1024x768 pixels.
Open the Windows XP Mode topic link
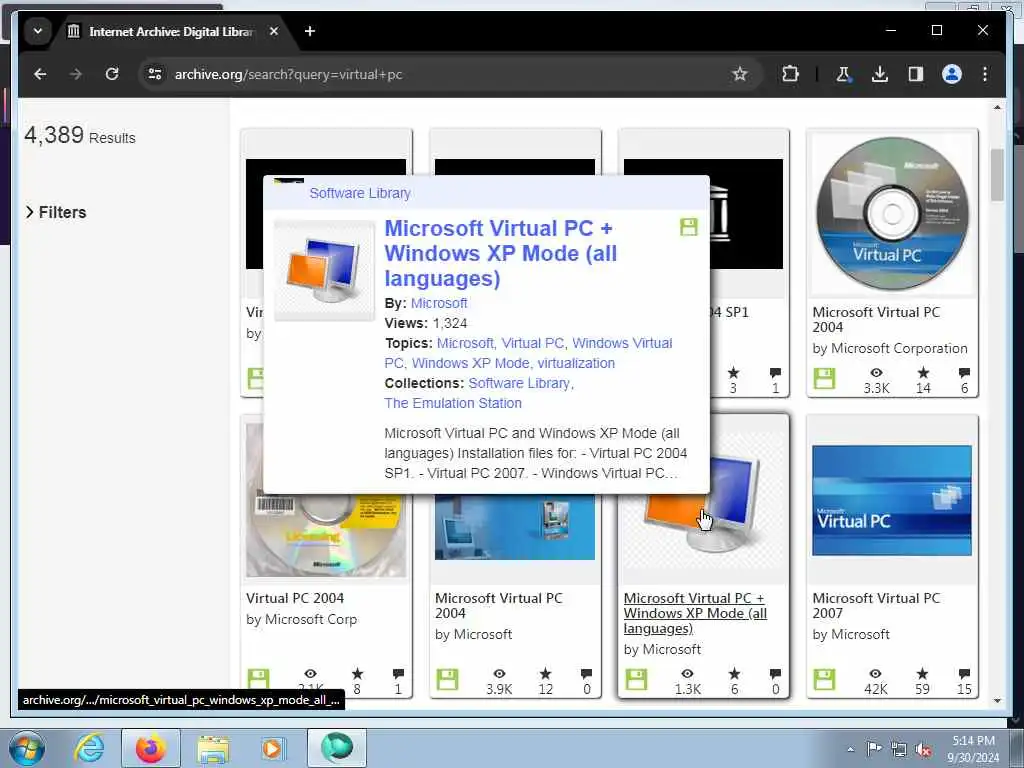470,363
